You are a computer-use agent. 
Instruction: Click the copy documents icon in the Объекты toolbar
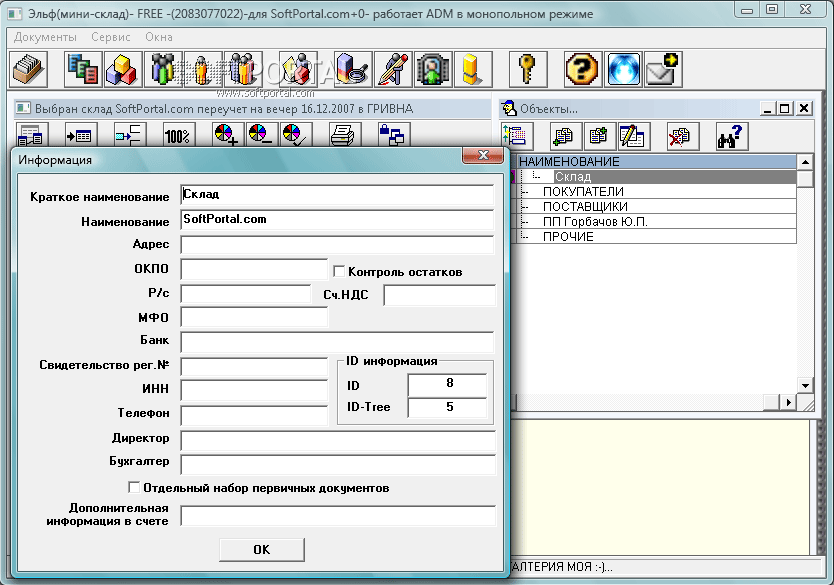click(x=565, y=136)
